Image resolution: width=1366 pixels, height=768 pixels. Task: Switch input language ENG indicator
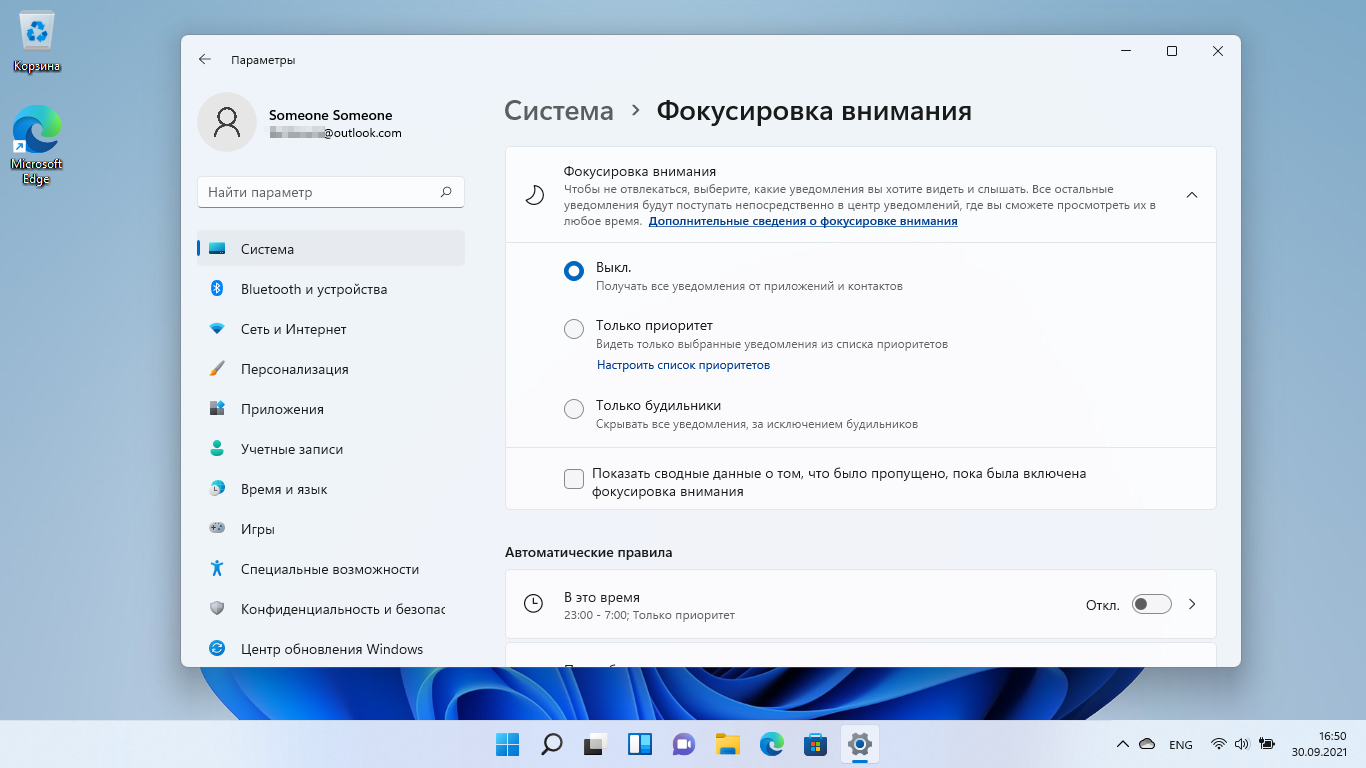coord(1181,745)
